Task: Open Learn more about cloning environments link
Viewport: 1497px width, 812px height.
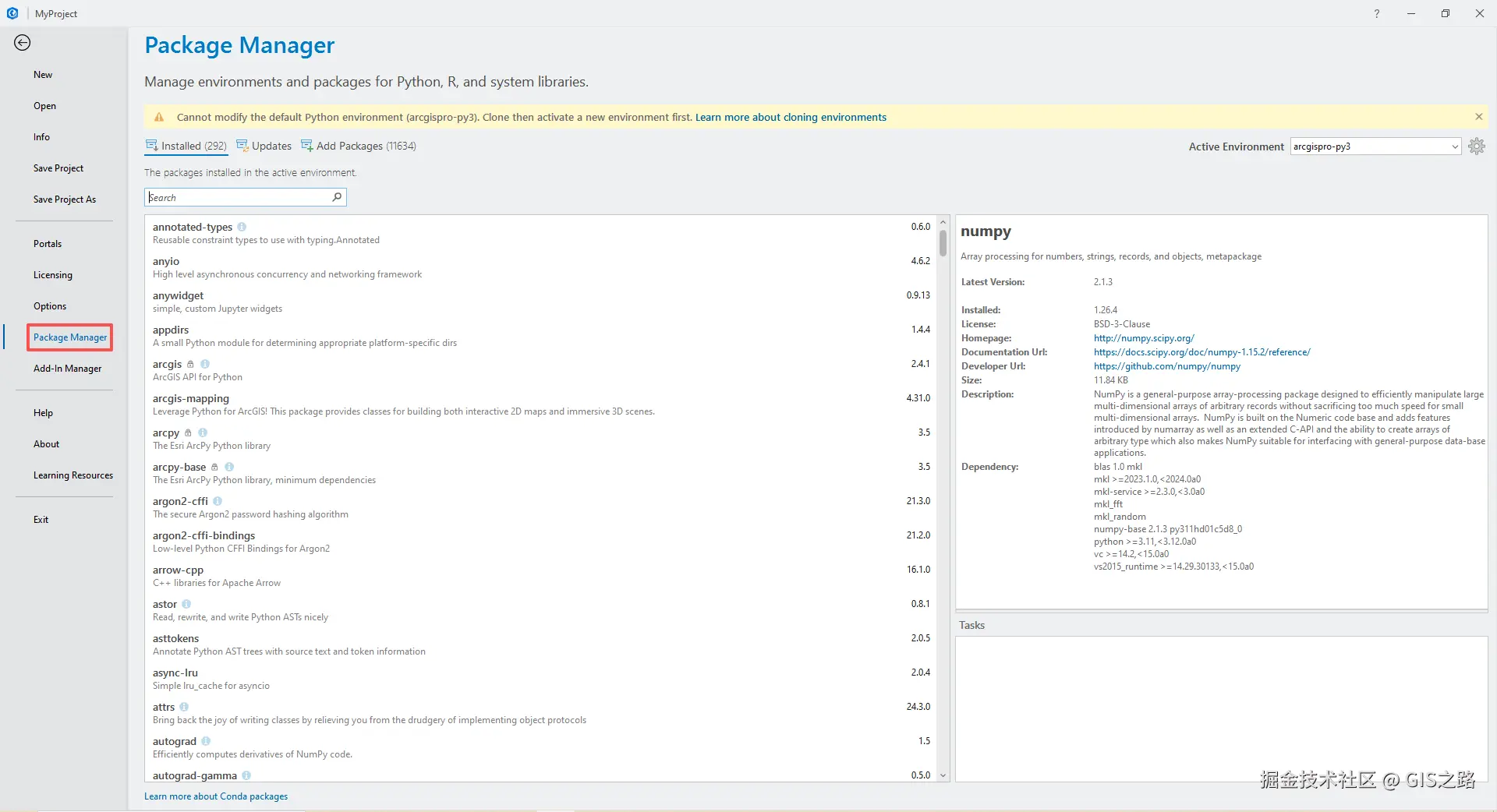Action: coord(791,117)
